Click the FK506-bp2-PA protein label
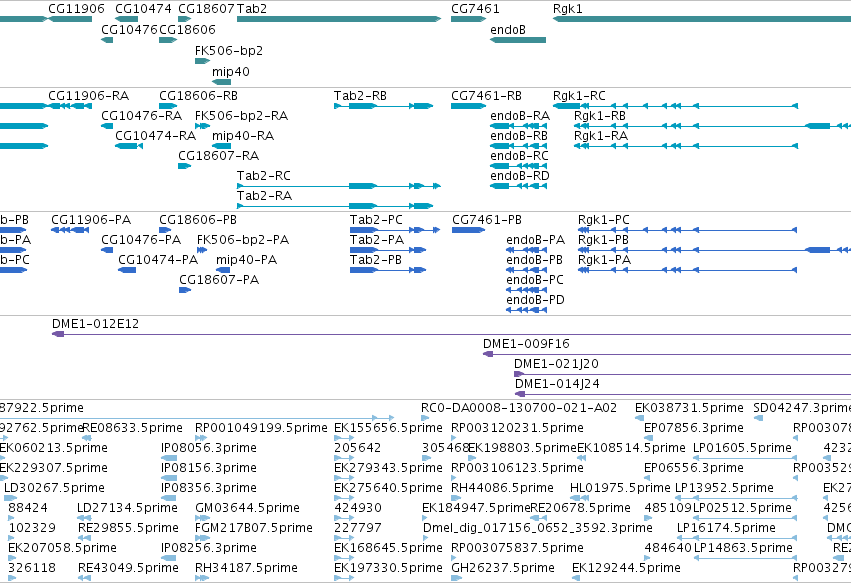 click(243, 240)
